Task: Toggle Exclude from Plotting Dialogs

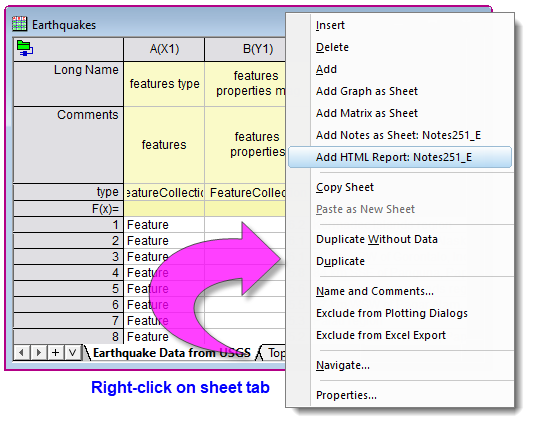Action: (392, 313)
